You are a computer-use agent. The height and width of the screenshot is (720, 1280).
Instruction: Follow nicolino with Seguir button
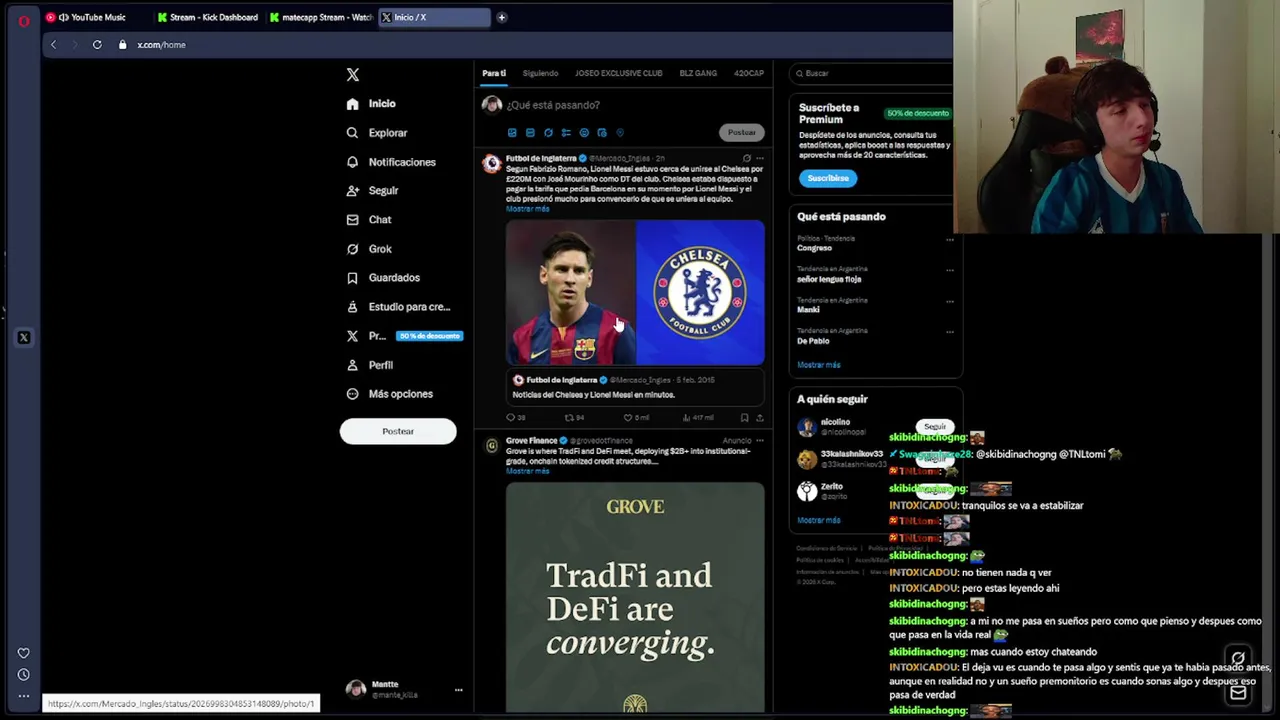(x=935, y=427)
